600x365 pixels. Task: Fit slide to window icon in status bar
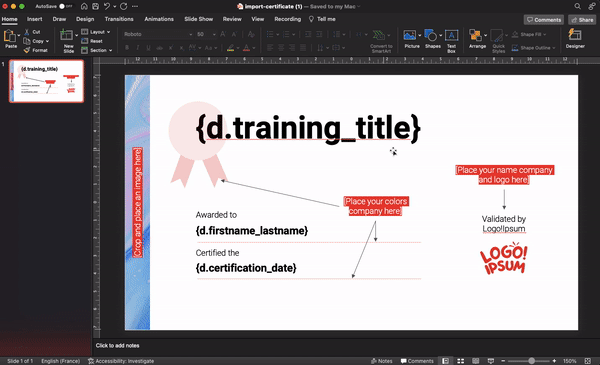click(x=588, y=361)
